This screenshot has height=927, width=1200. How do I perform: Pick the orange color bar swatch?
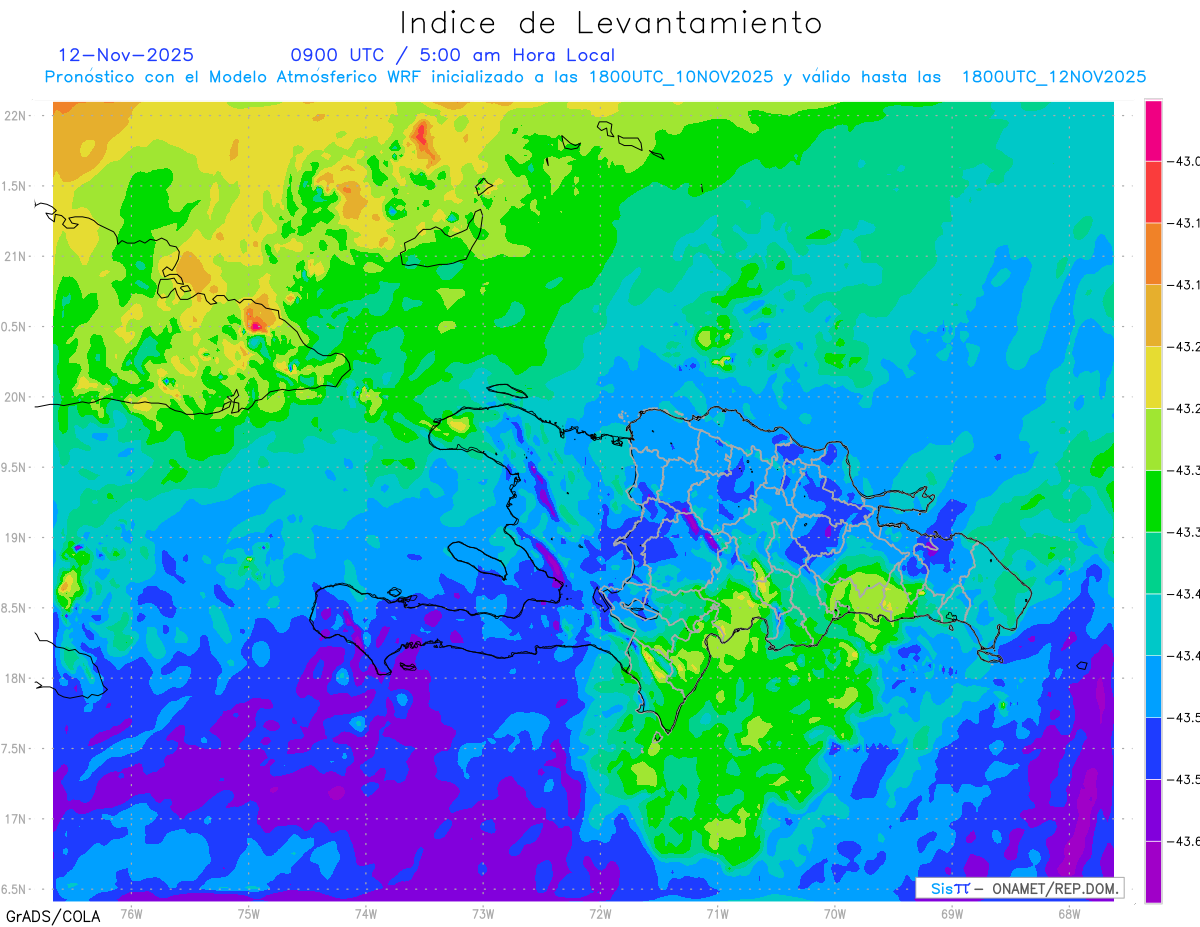click(x=1153, y=253)
